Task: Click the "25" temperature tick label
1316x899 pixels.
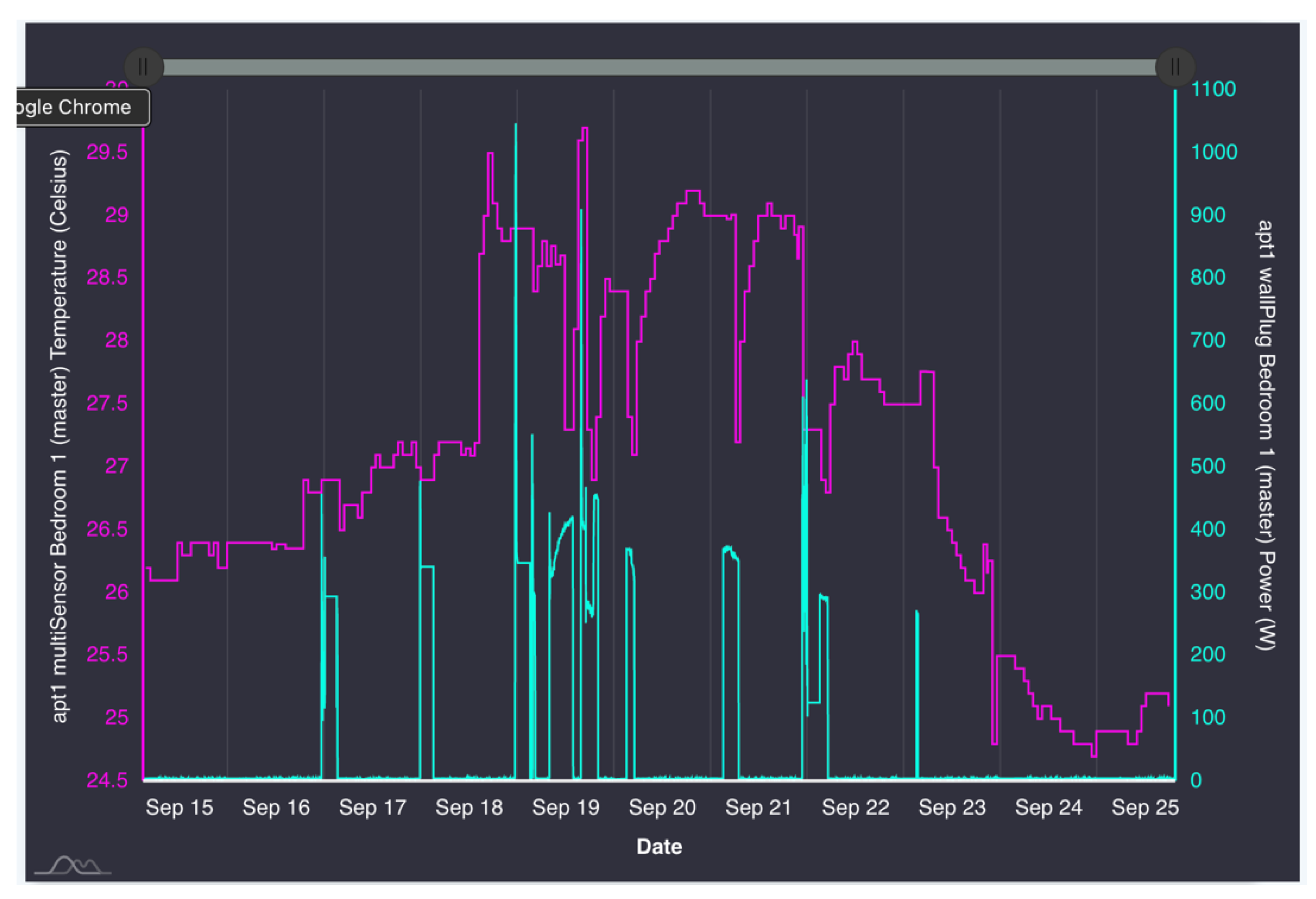Action: pyautogui.click(x=117, y=718)
